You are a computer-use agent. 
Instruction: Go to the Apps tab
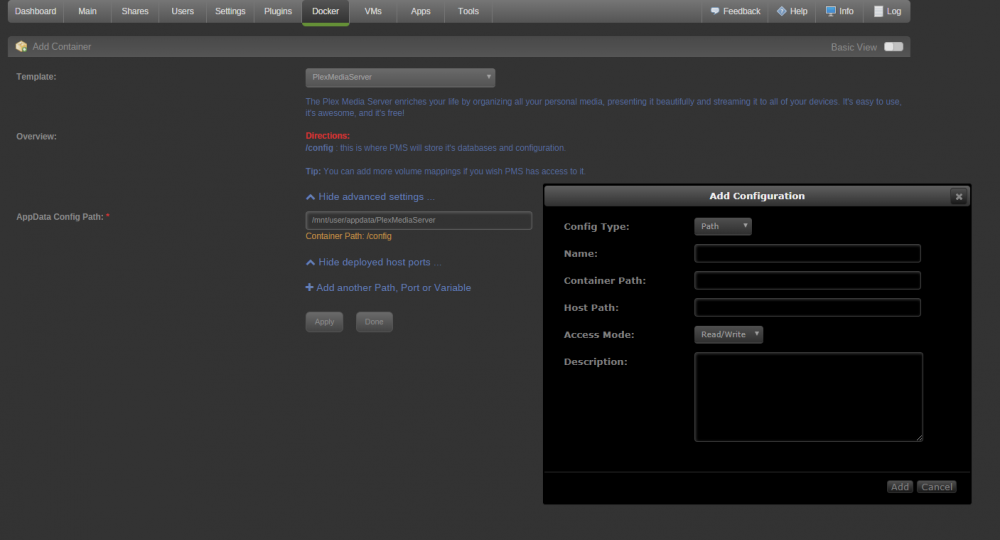point(420,11)
